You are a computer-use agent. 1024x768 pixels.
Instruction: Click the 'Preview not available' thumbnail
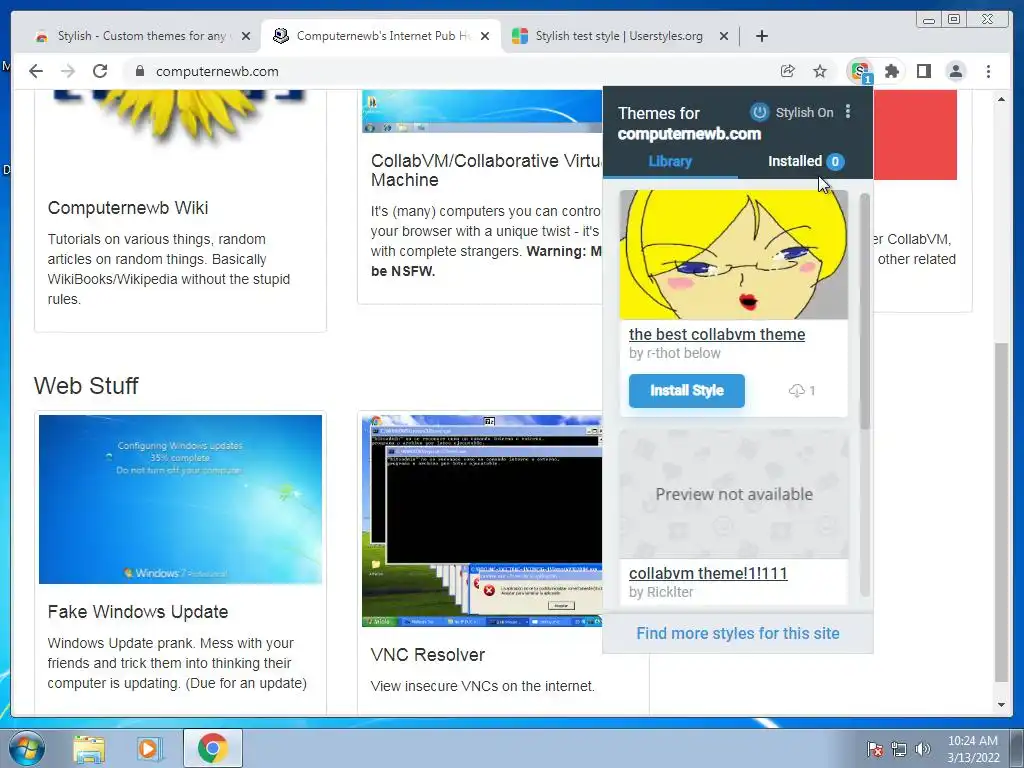coord(733,494)
